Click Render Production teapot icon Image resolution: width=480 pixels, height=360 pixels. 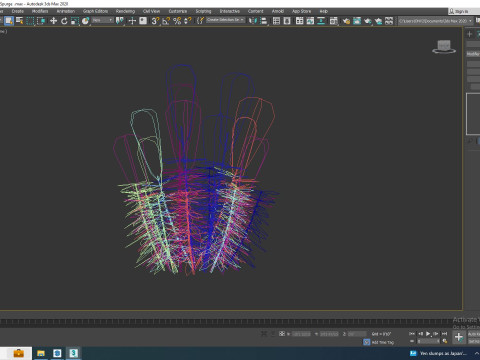(x=367, y=21)
